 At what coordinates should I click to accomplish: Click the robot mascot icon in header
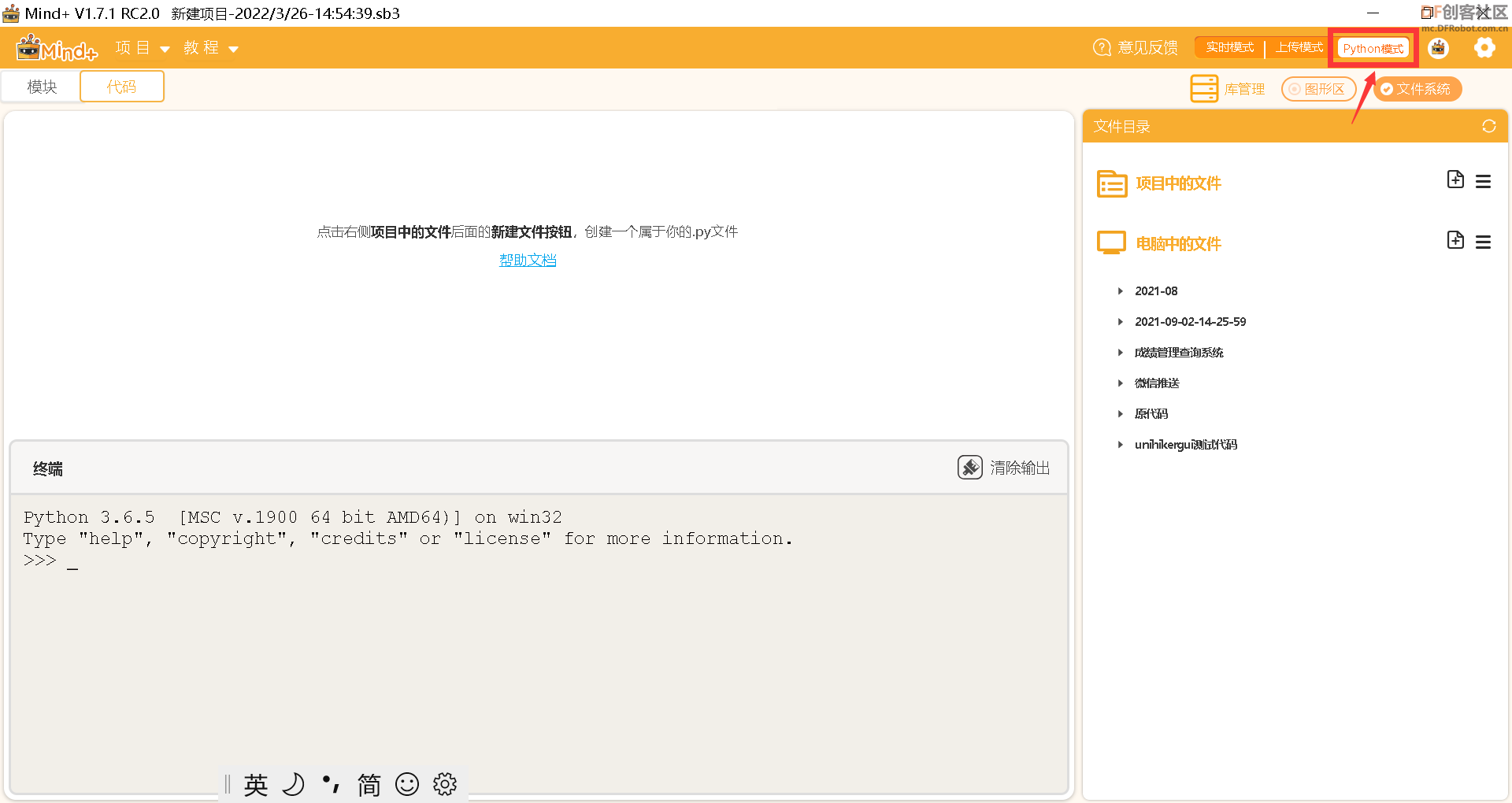(1439, 48)
